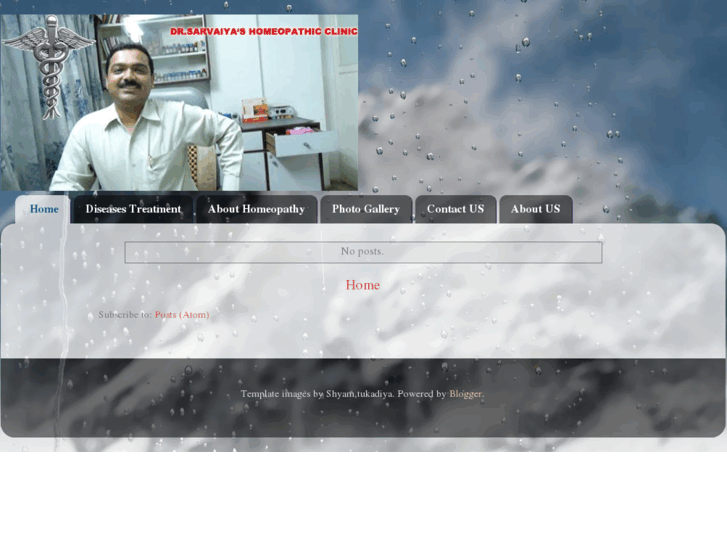Click the 'No posts.' message box
The height and width of the screenshot is (545, 727).
click(x=363, y=252)
